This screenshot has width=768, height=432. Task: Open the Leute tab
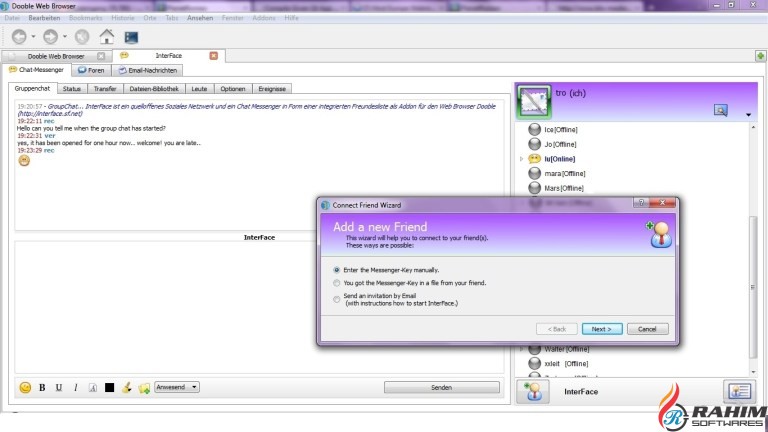[x=199, y=89]
